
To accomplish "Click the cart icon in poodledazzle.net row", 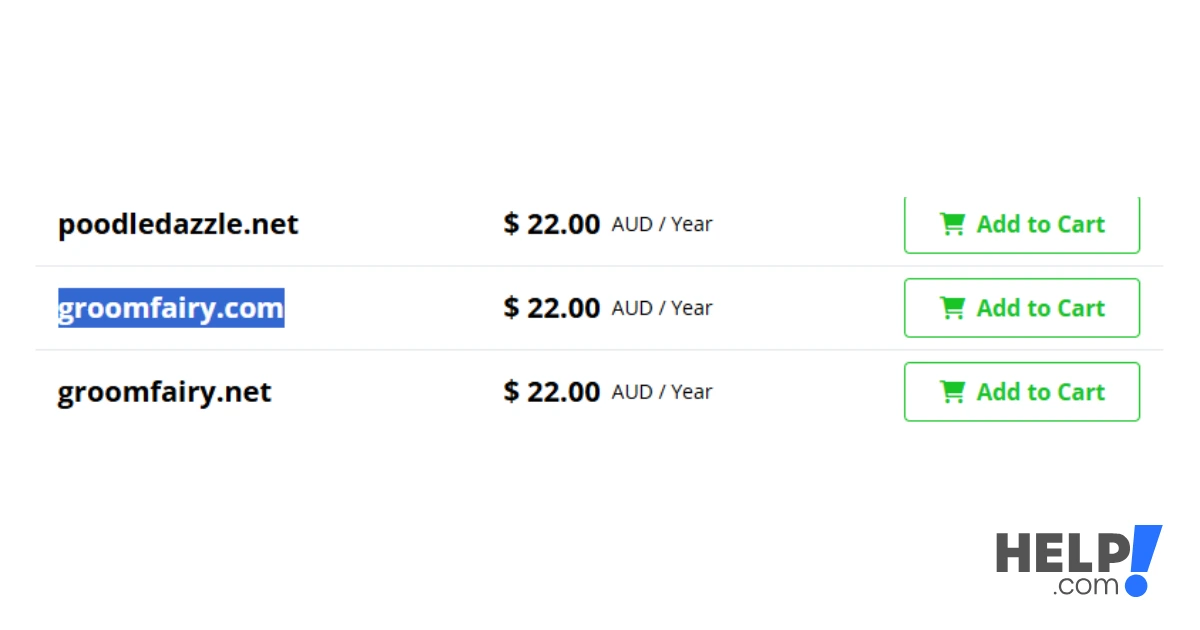I will click(952, 224).
